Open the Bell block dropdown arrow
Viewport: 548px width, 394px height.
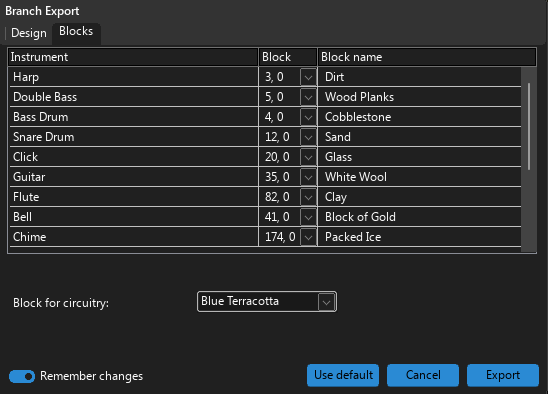pyautogui.click(x=308, y=217)
